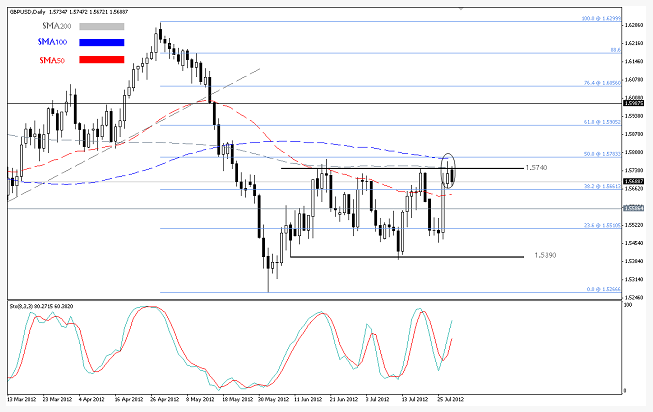Click the 21 Jun 2012 date label
Image resolution: width=653 pixels, height=412 pixels.
[x=344, y=399]
